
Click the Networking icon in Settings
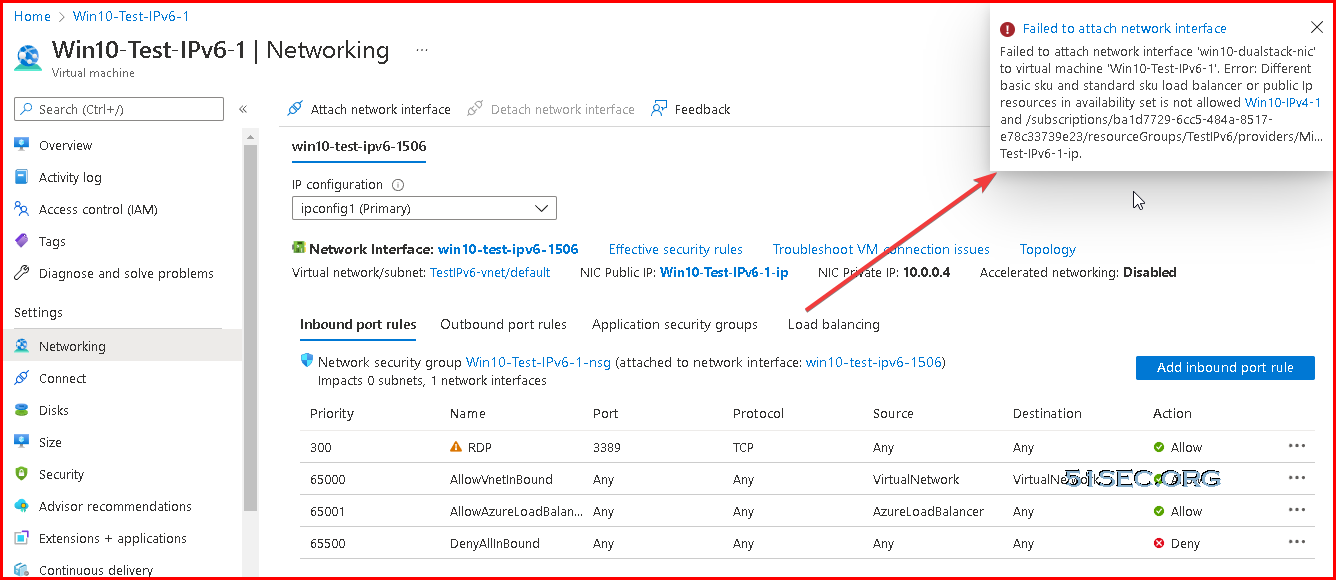[x=22, y=346]
